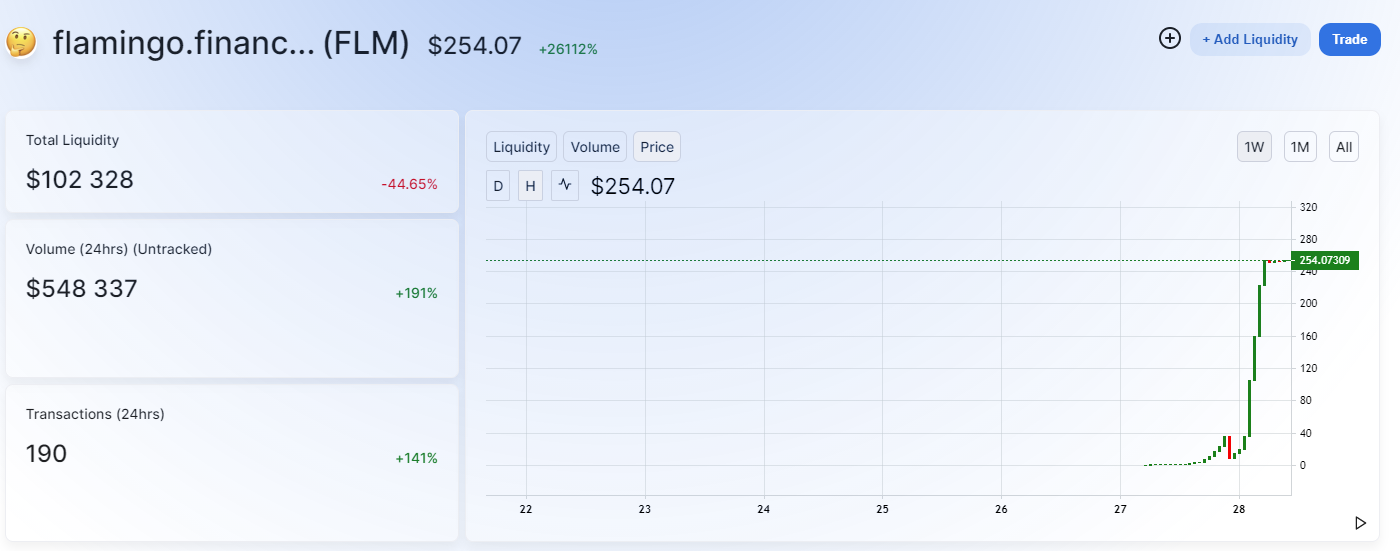This screenshot has height=551, width=1400.
Task: Click the +191% volume change
Action: pyautogui.click(x=416, y=293)
